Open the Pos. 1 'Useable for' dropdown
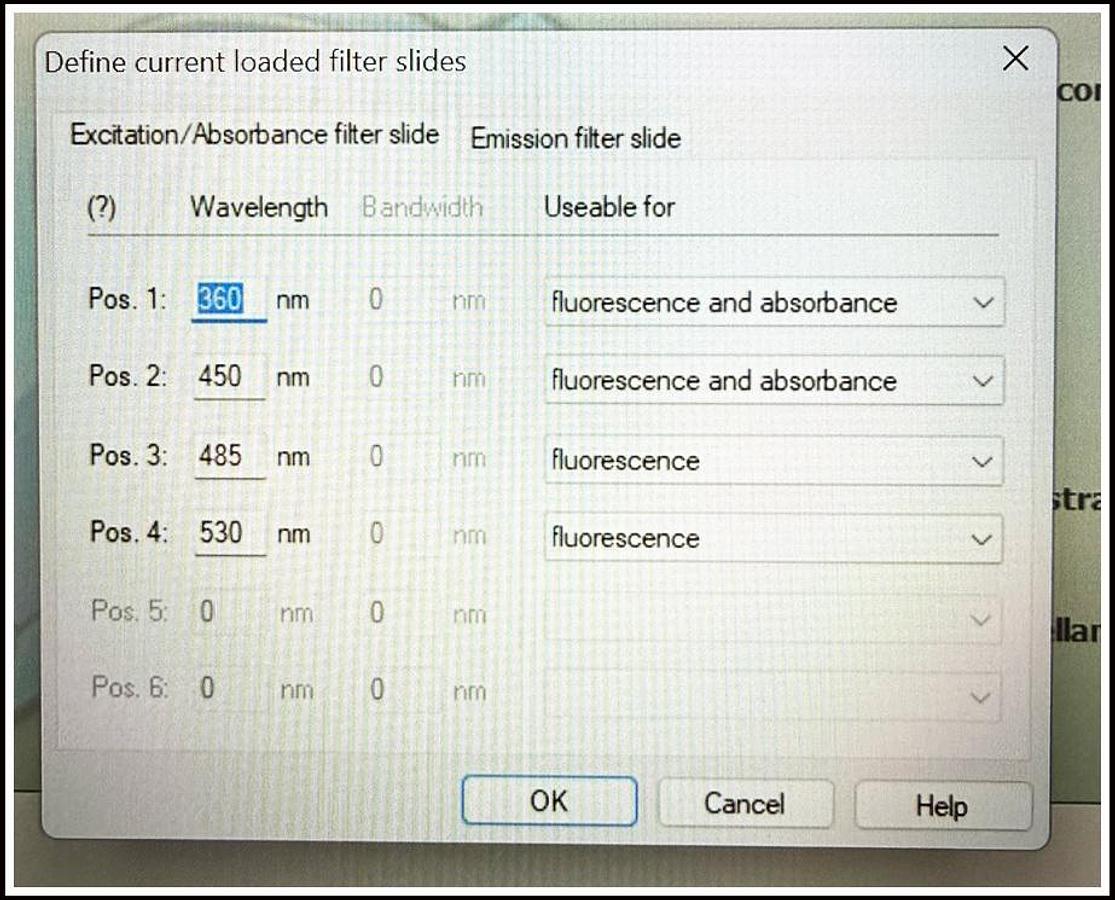The image size is (1115, 900). (773, 302)
